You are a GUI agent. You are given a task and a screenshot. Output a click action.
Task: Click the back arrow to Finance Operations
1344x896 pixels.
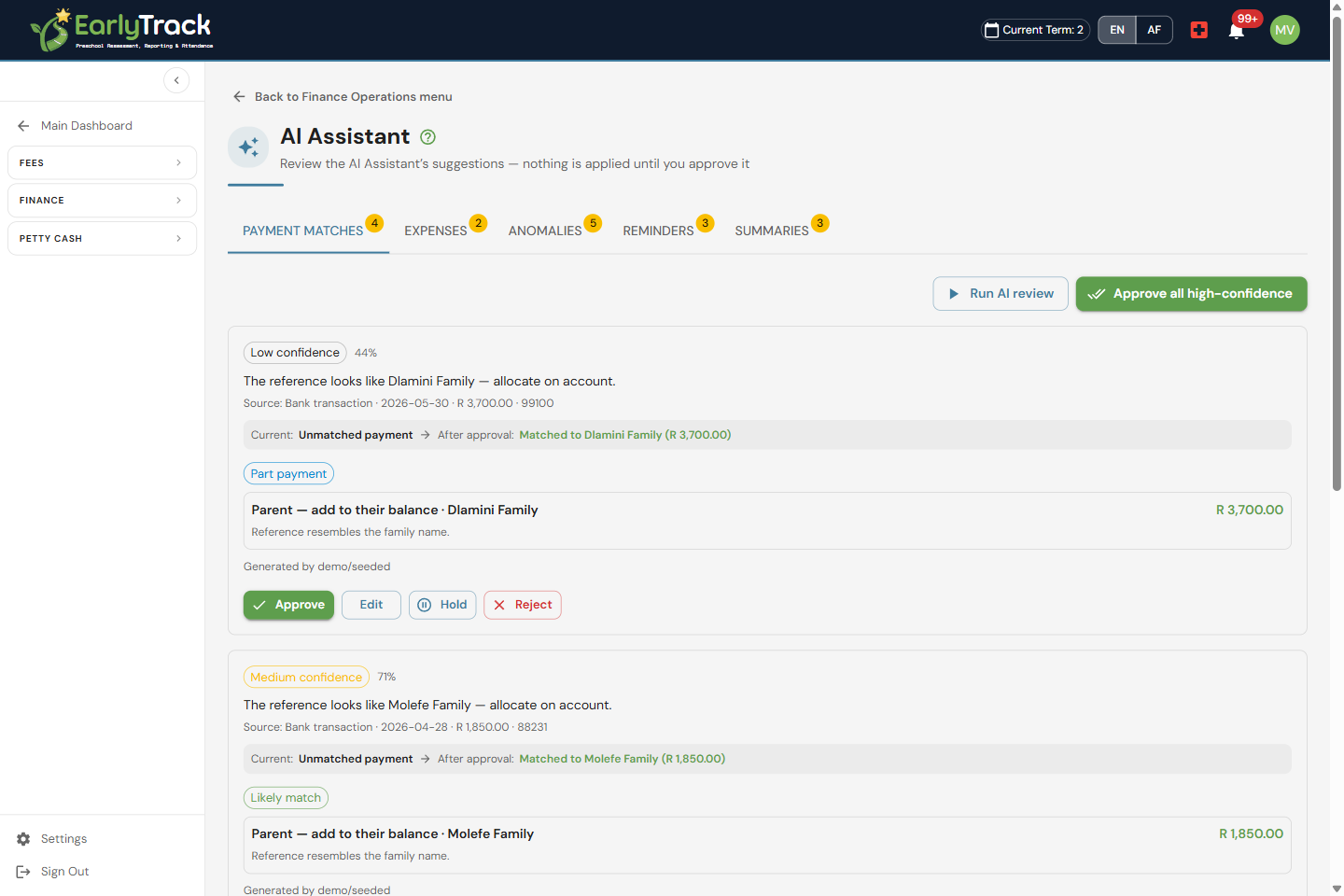(x=239, y=96)
